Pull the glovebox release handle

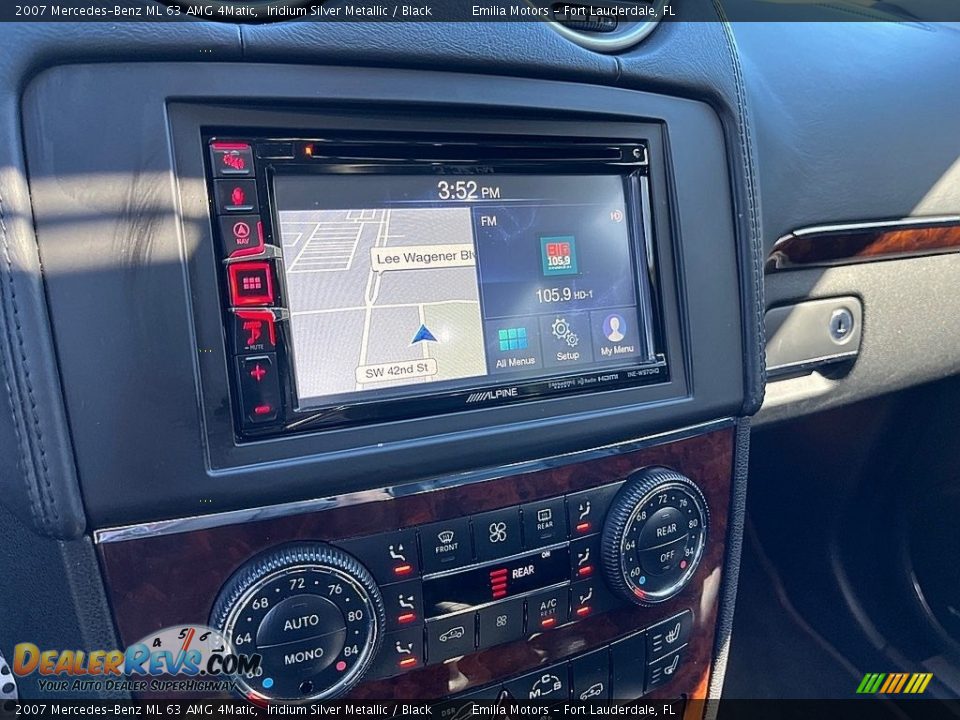coord(812,337)
